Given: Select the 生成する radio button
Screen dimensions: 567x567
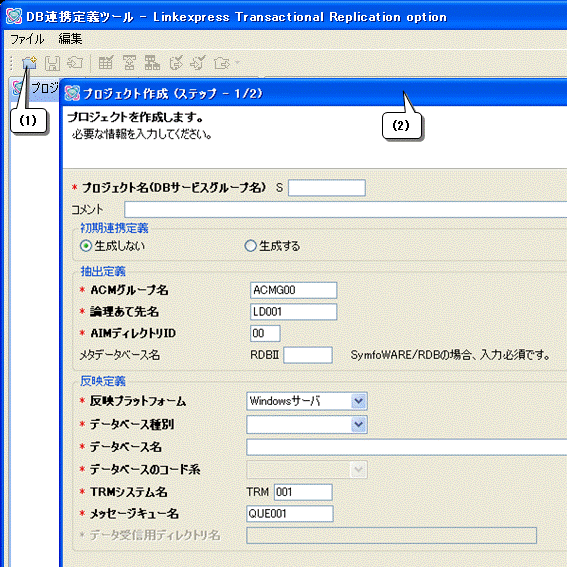Looking at the screenshot, I should click(250, 246).
